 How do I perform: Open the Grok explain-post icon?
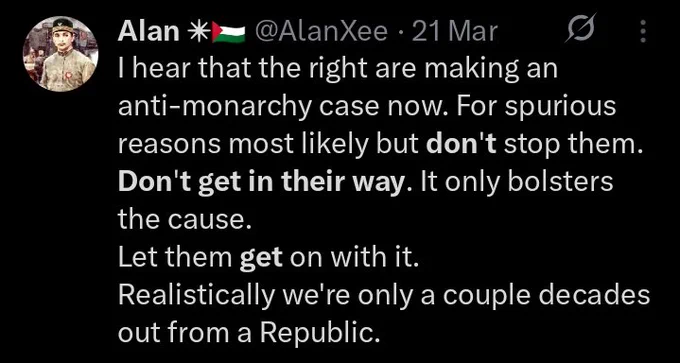580,28
